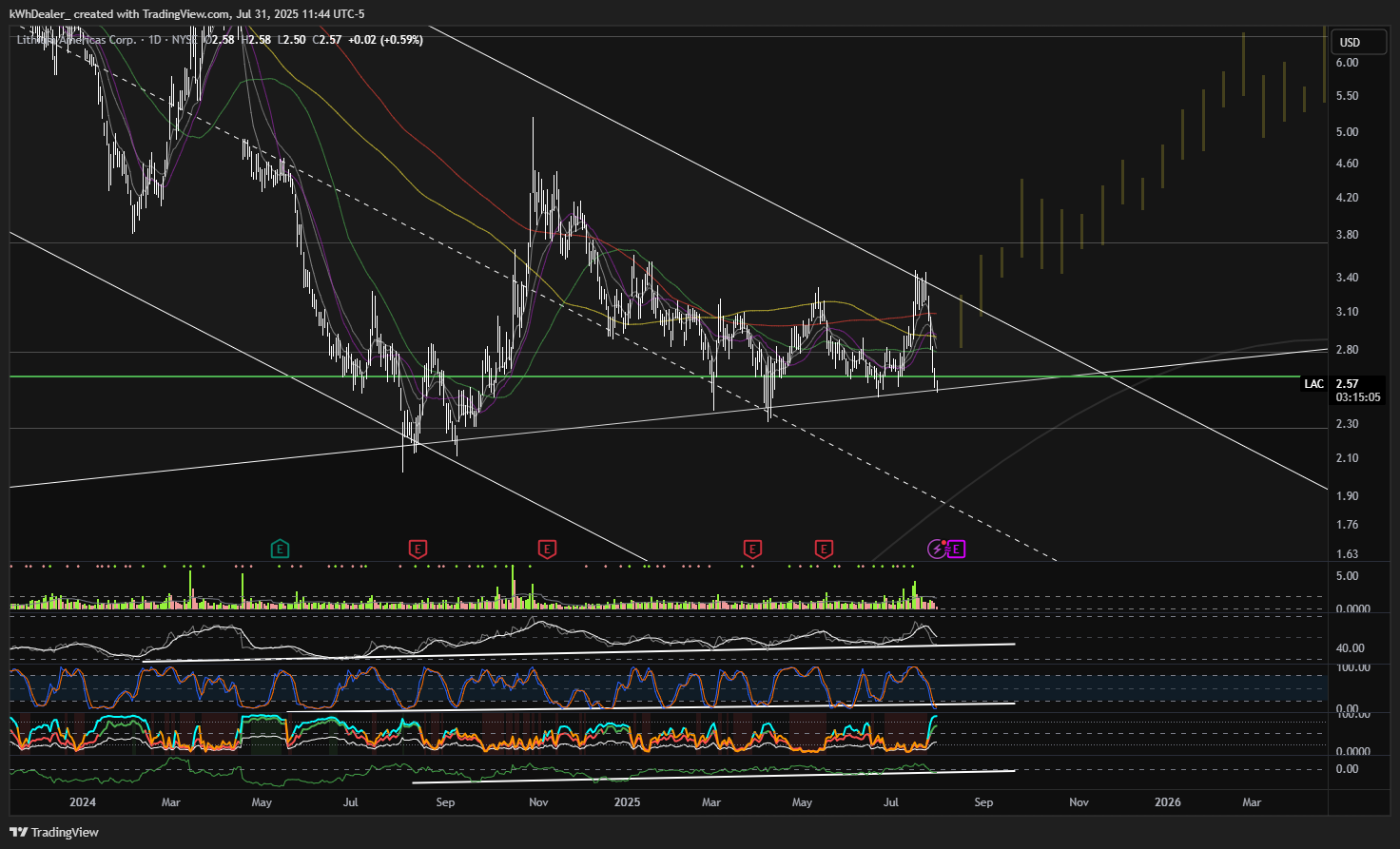Click red earnings marker just after May 2025

(x=824, y=549)
